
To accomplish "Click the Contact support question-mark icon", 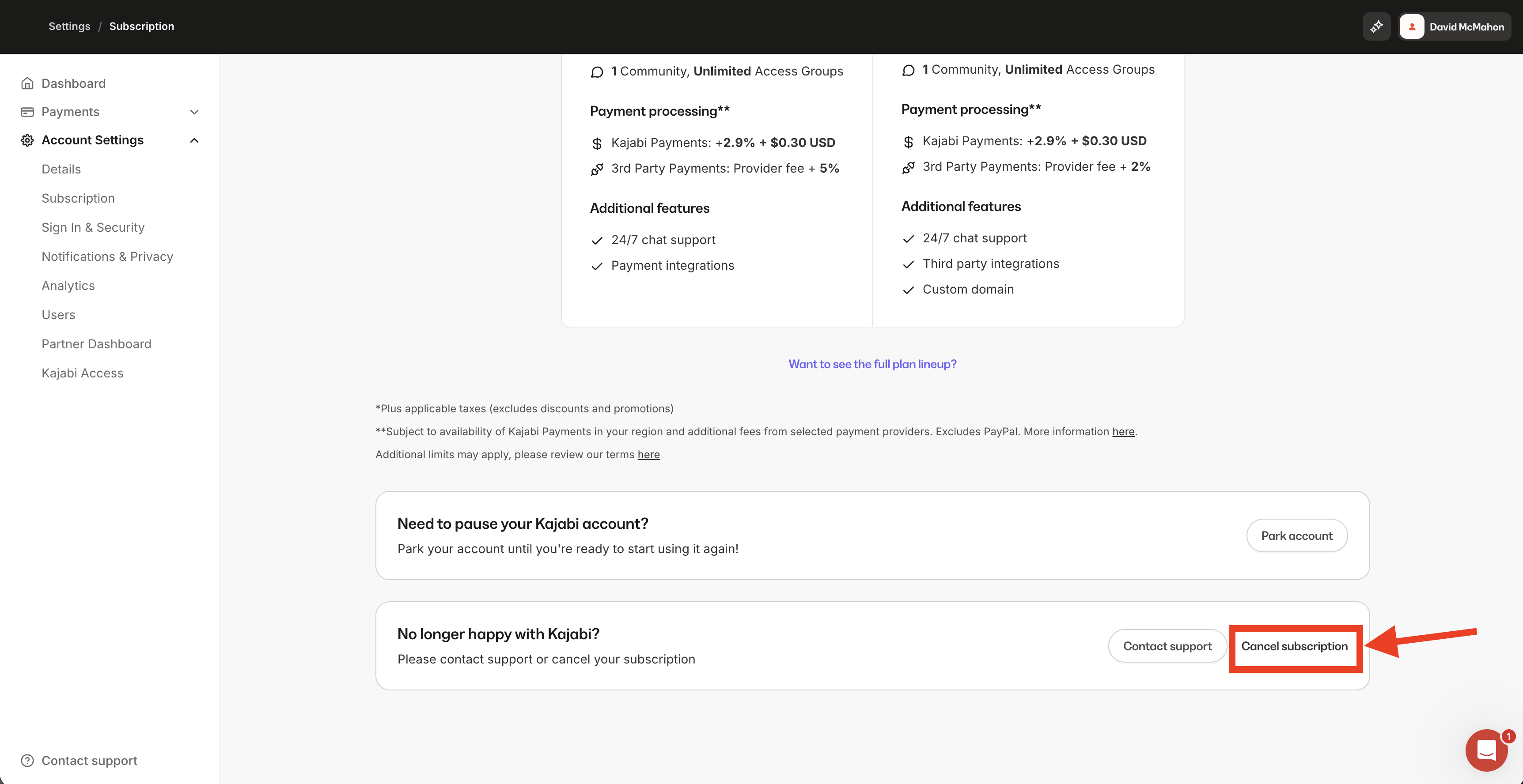I will [x=27, y=760].
